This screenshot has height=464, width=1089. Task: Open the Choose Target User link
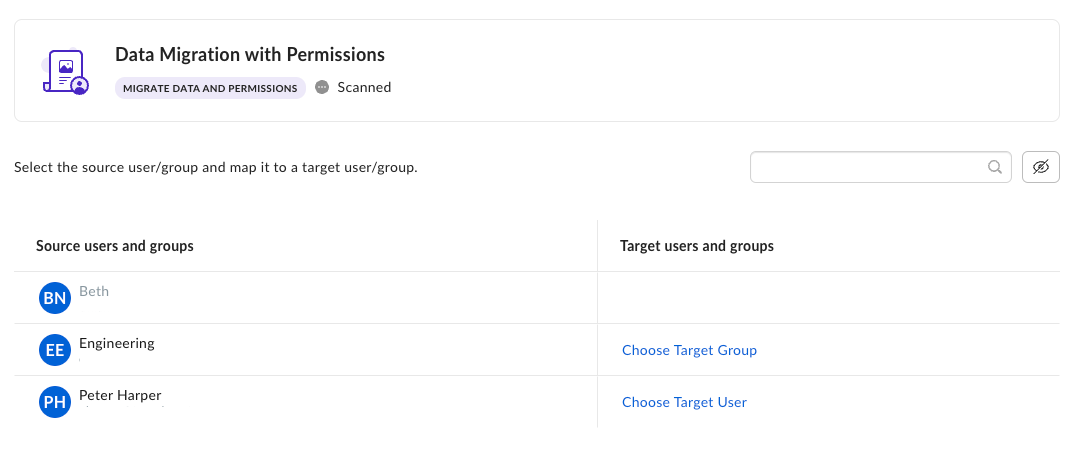click(x=684, y=402)
